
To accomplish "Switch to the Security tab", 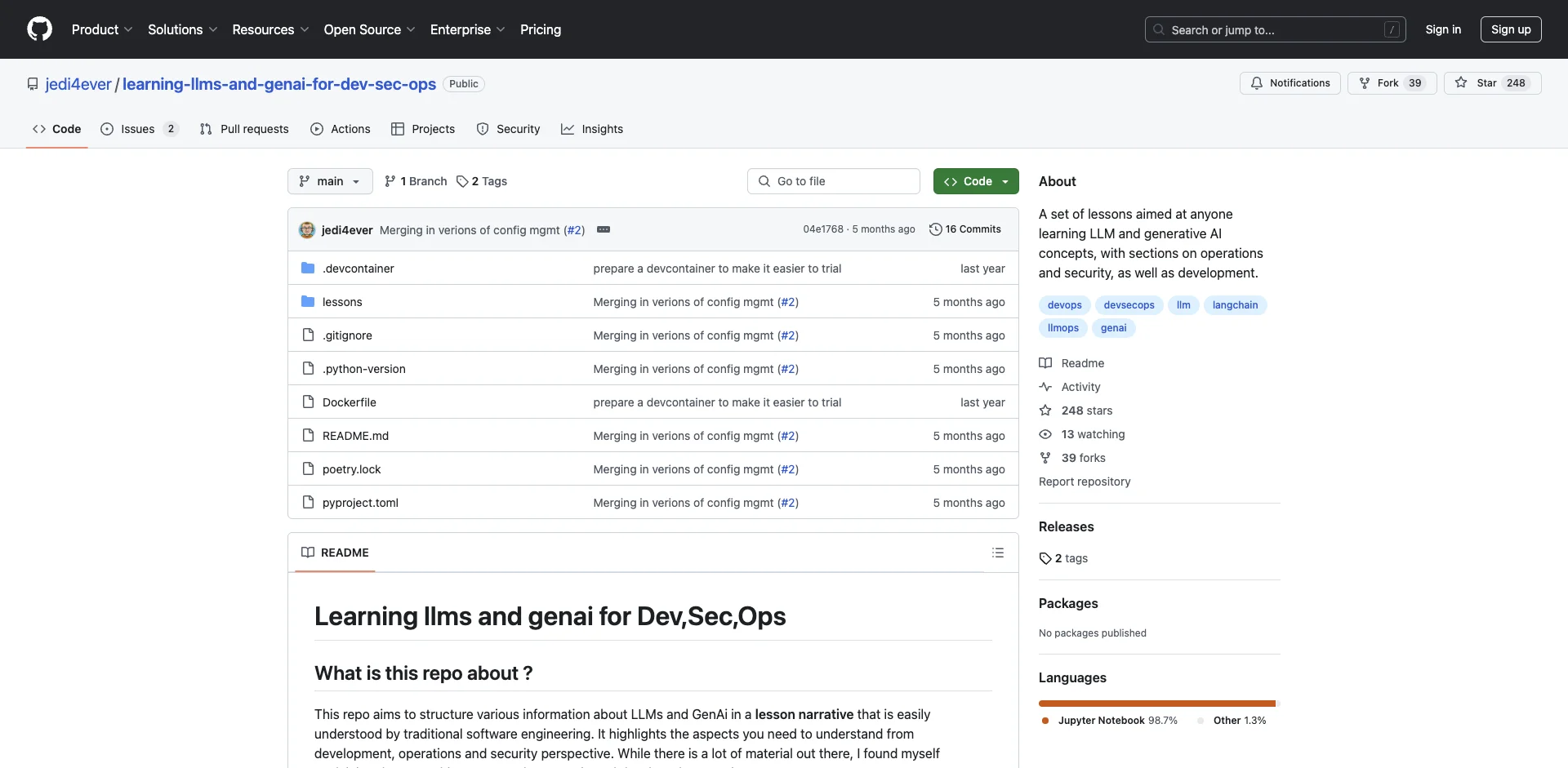I will coord(508,129).
